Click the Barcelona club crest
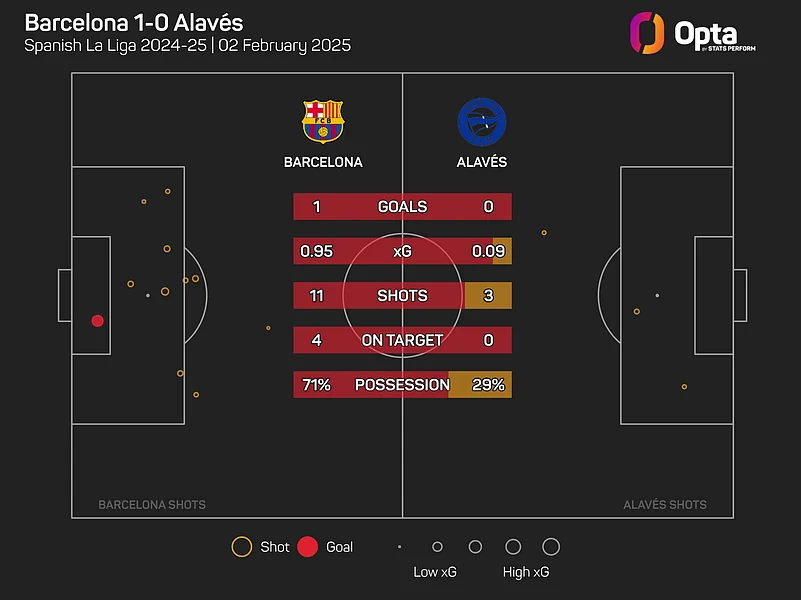The height and width of the screenshot is (600, 801). coord(323,121)
